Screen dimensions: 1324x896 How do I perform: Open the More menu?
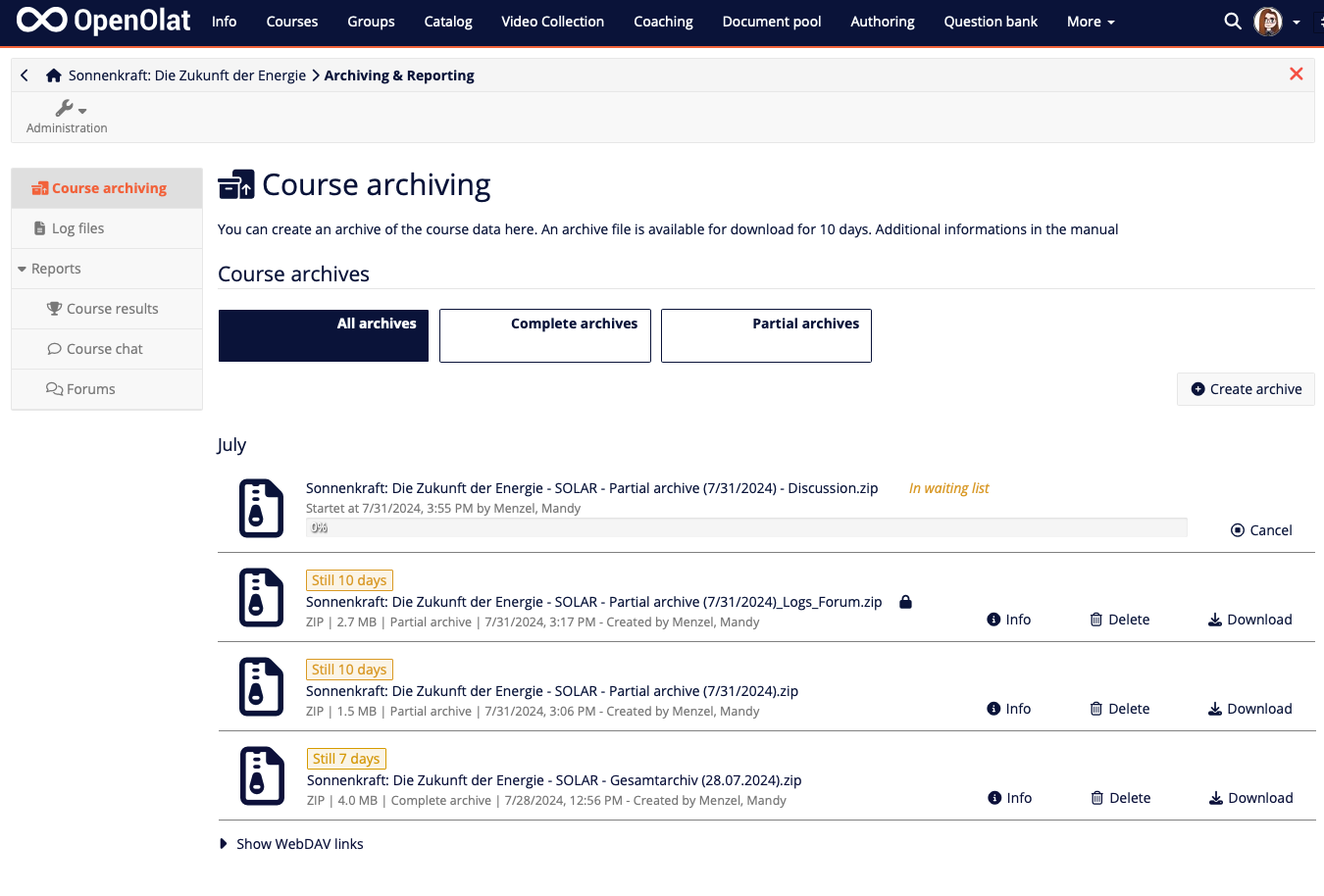(1090, 21)
